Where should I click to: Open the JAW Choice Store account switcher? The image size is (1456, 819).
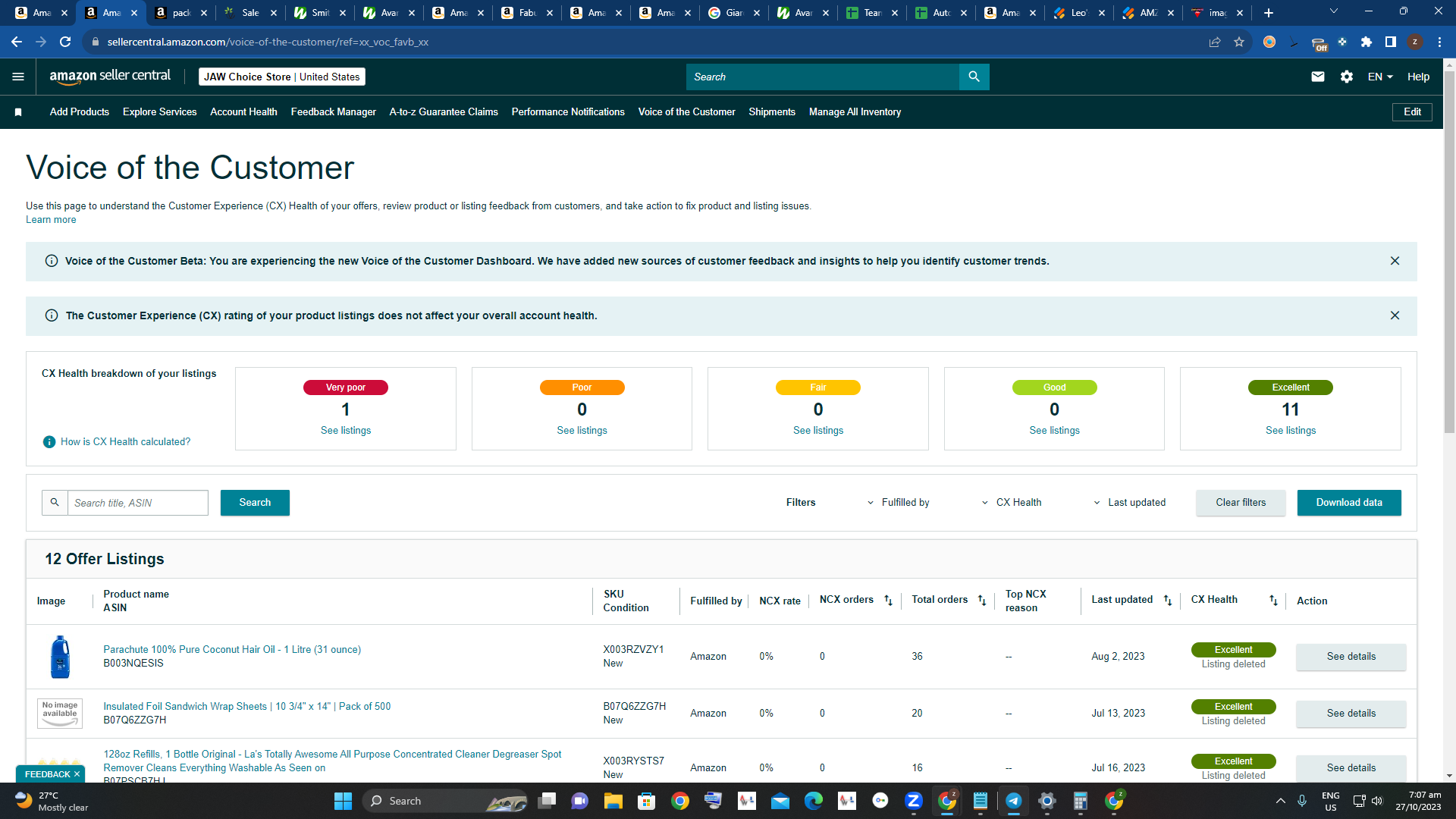point(282,77)
